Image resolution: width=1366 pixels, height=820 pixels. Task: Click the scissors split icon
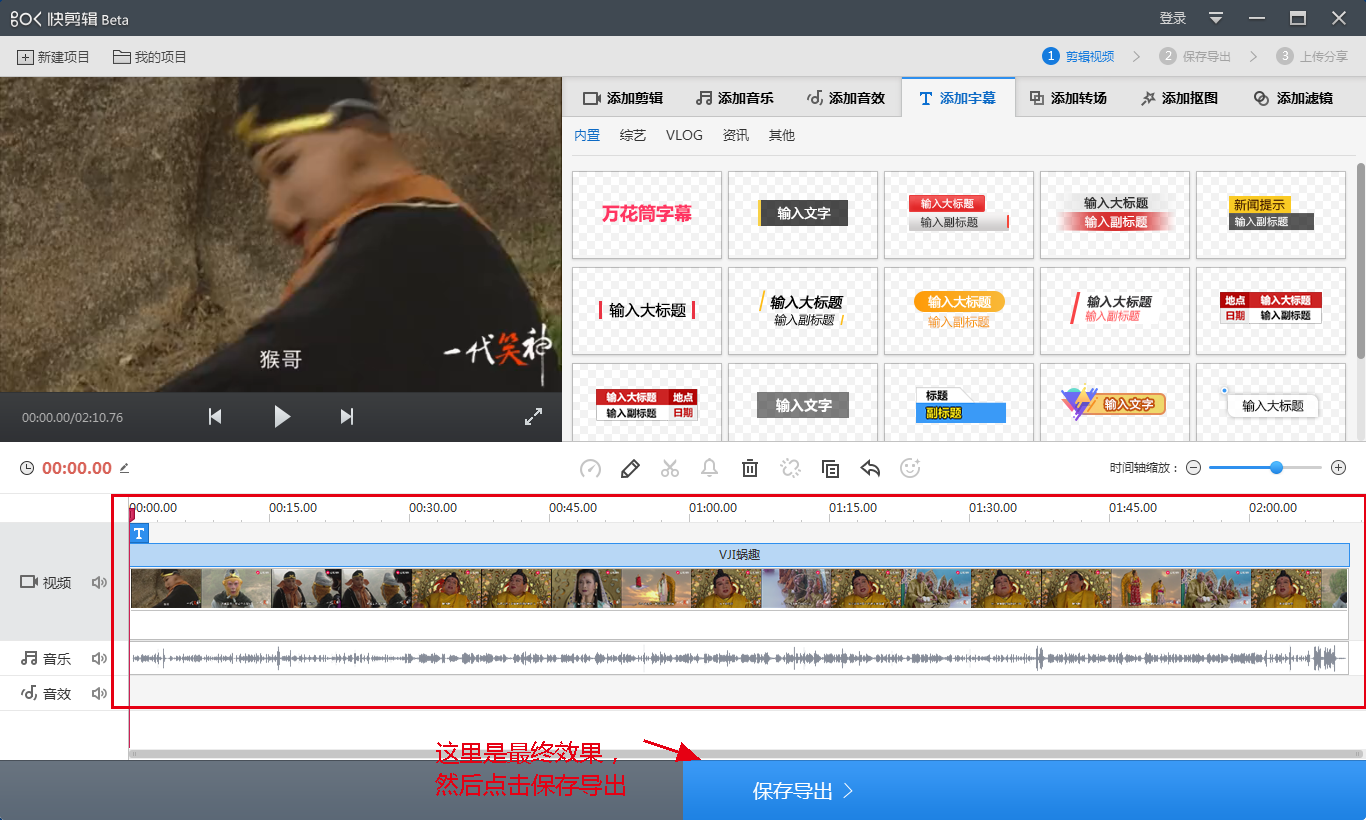[670, 468]
